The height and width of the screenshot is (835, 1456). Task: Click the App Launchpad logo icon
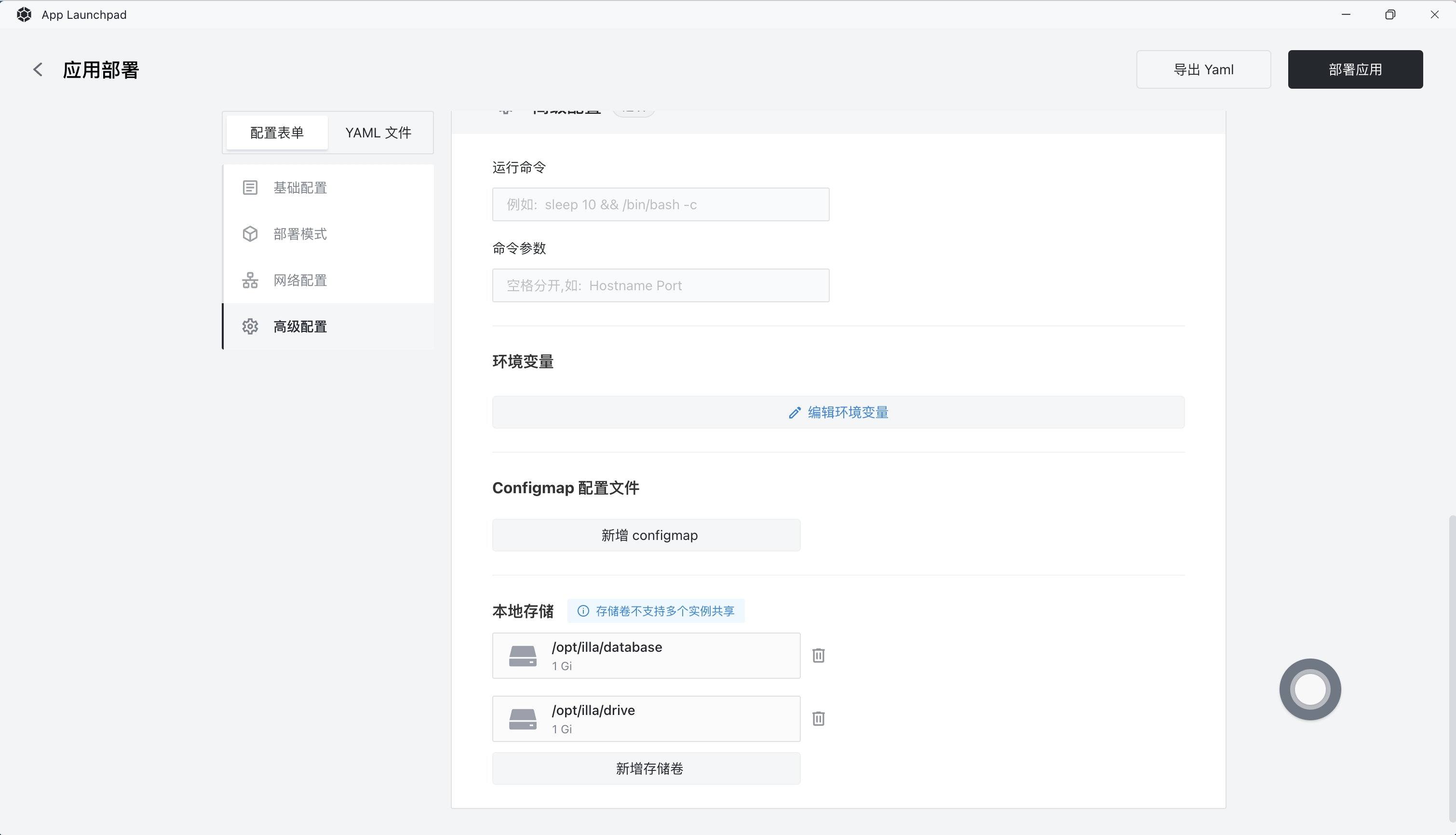tap(24, 14)
